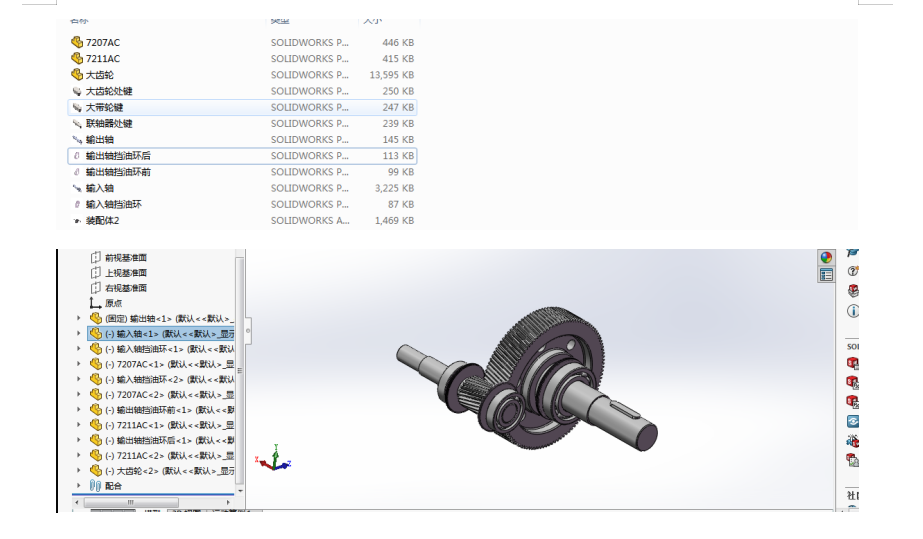
Task: Select the 输出轴挡油环后 file row
Action: 118,156
